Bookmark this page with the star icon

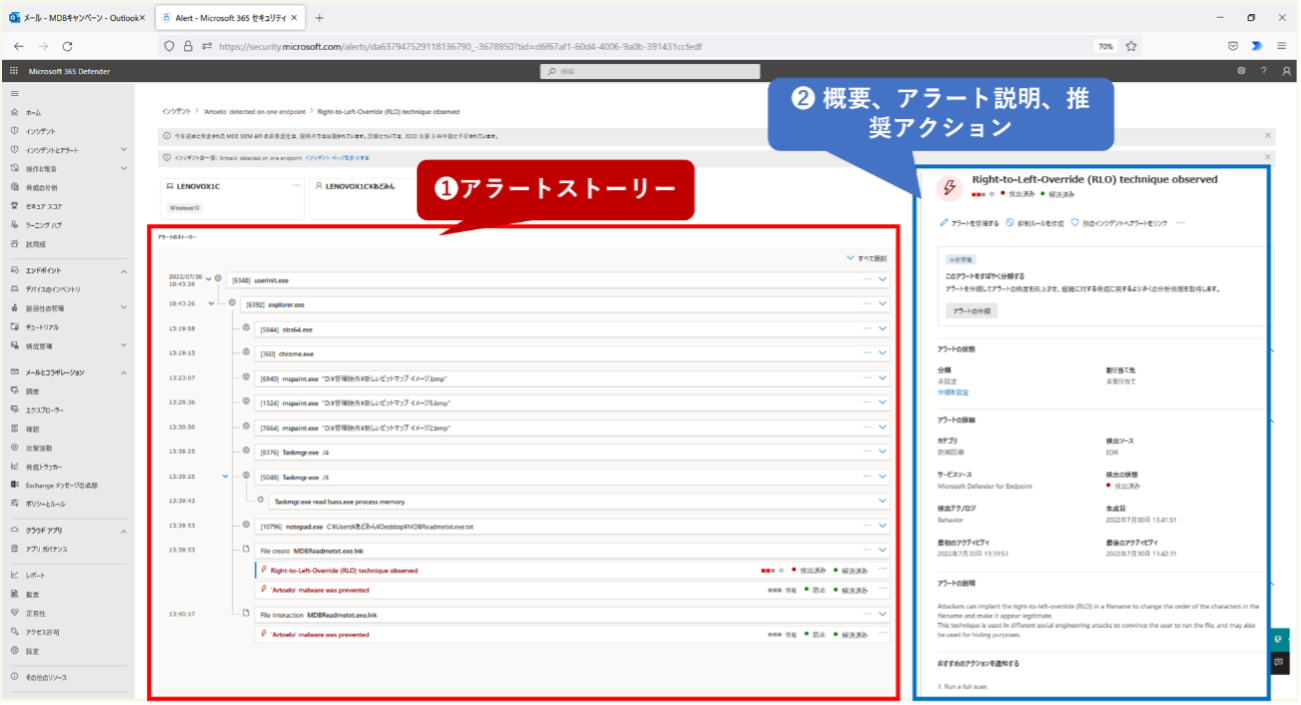1131,46
